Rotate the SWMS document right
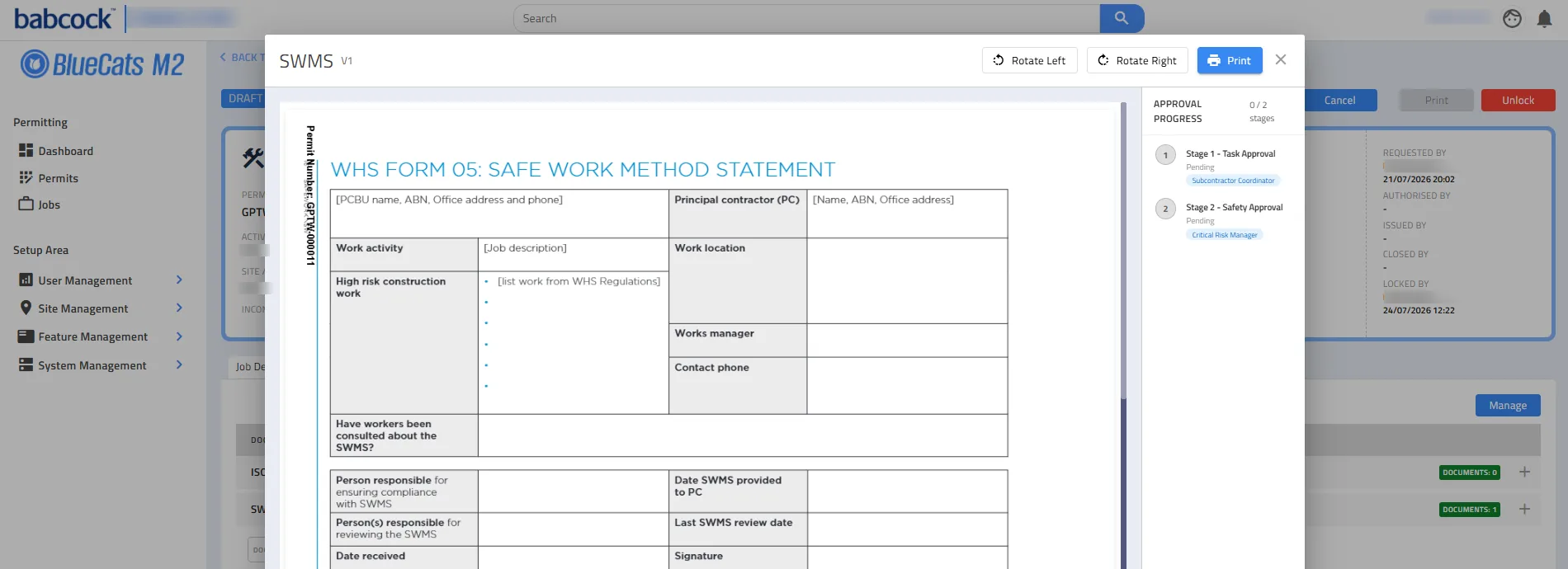This screenshot has height=569, width=1568. (x=1137, y=60)
